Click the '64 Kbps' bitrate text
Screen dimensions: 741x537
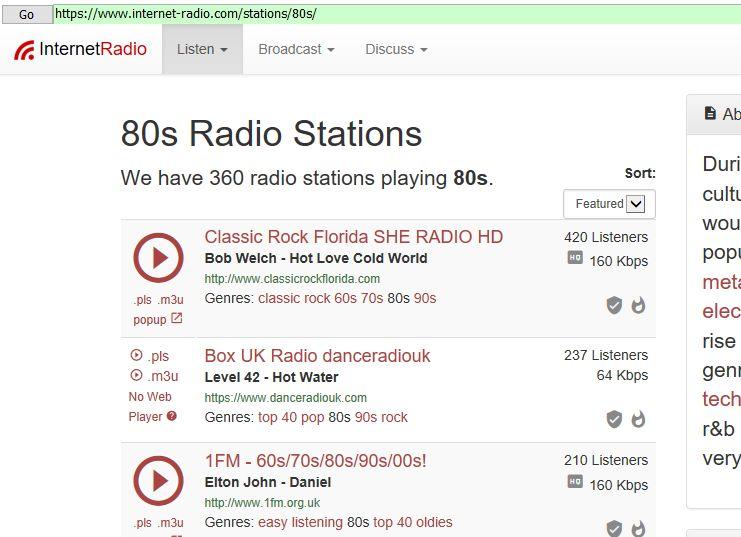[x=622, y=376]
